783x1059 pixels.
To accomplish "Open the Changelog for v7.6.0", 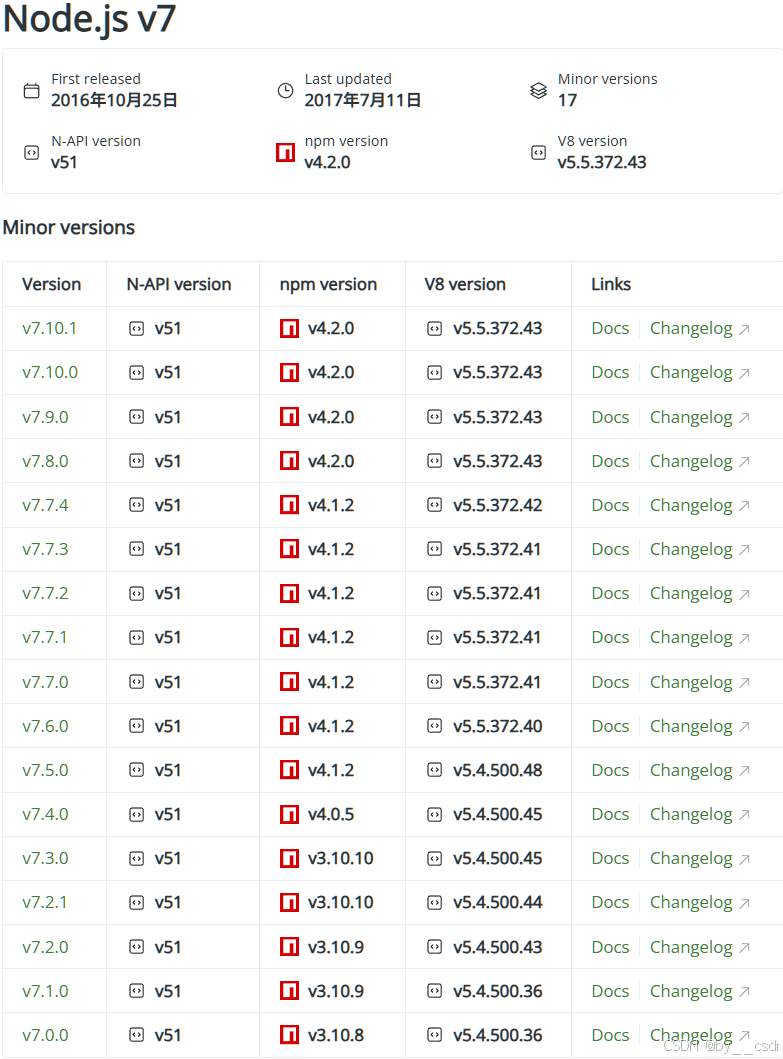I will 691,727.
